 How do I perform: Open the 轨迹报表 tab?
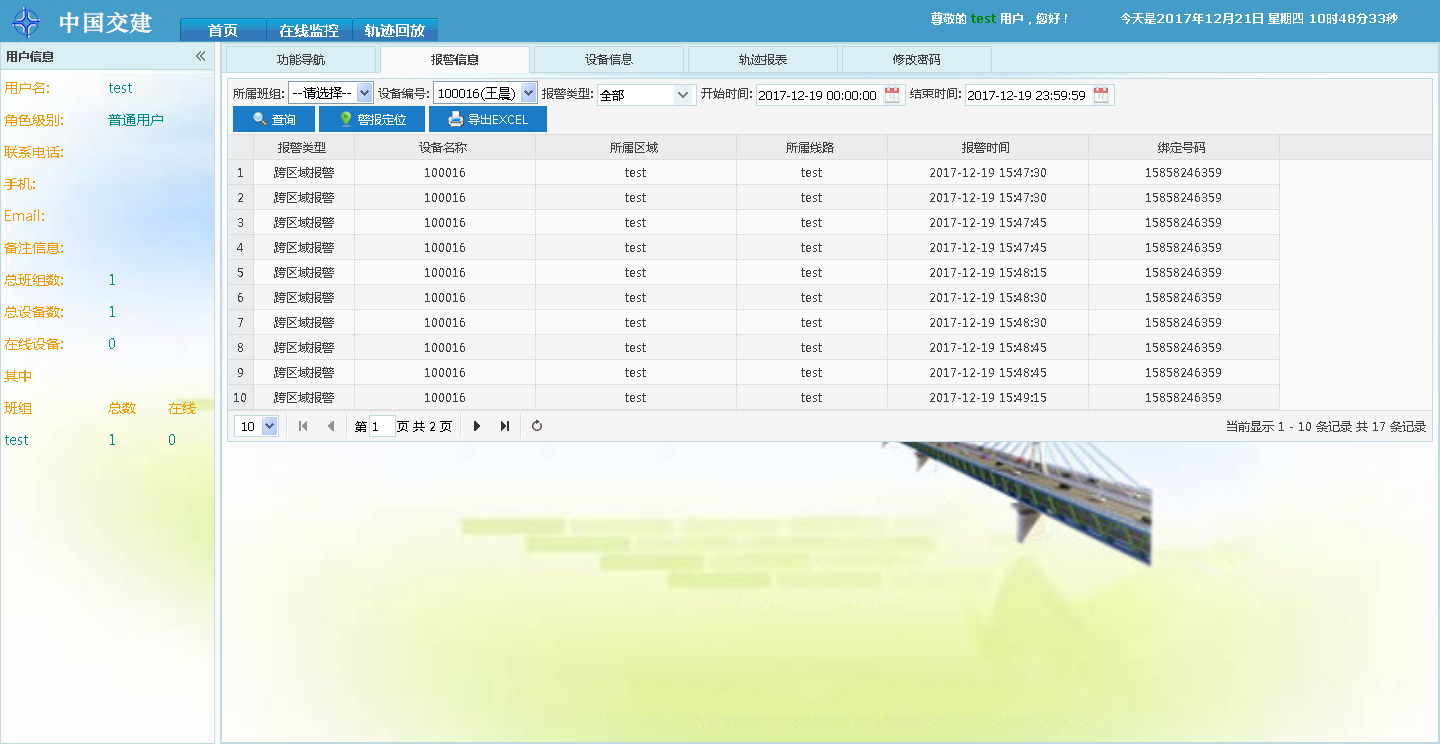(763, 59)
